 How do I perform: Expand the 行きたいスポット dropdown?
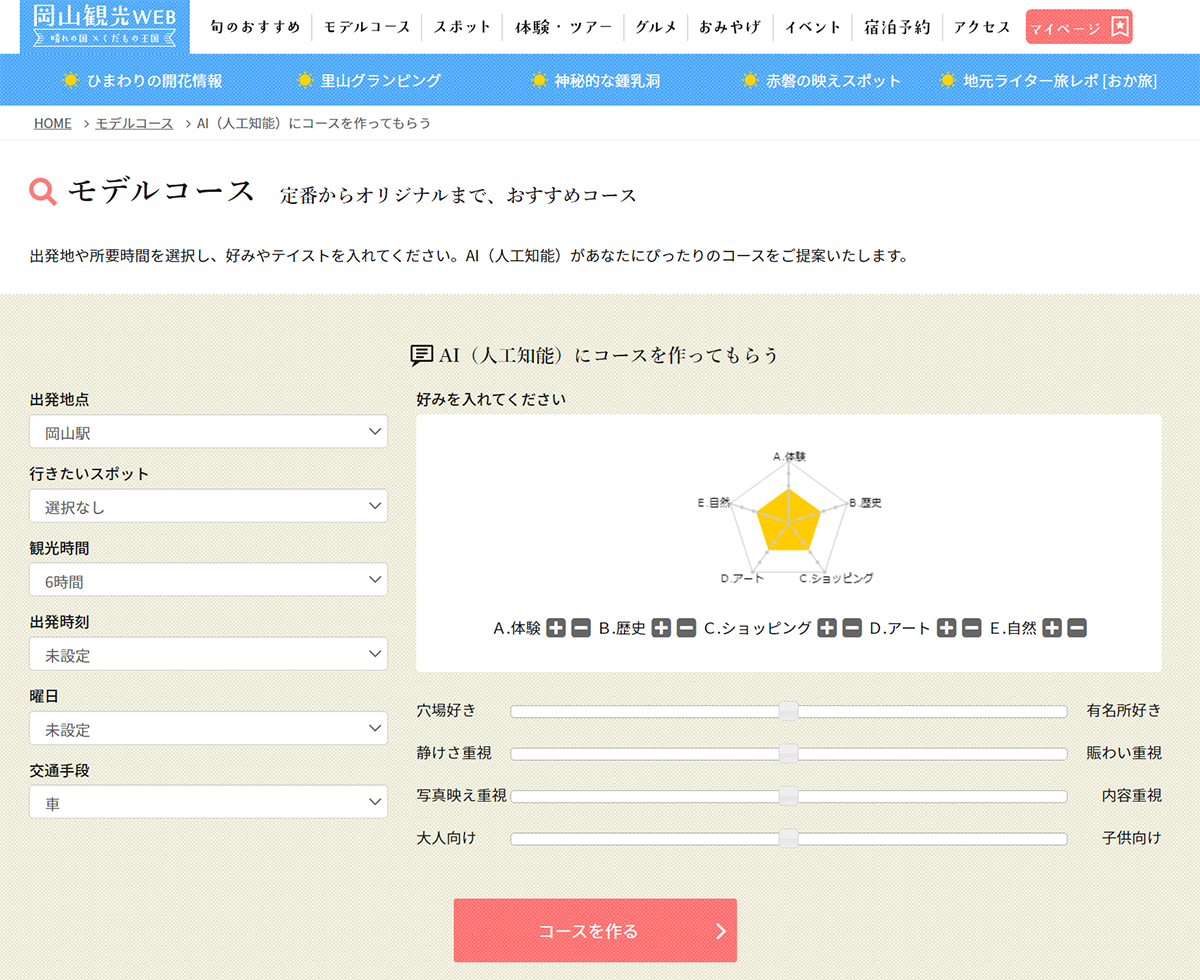point(208,506)
